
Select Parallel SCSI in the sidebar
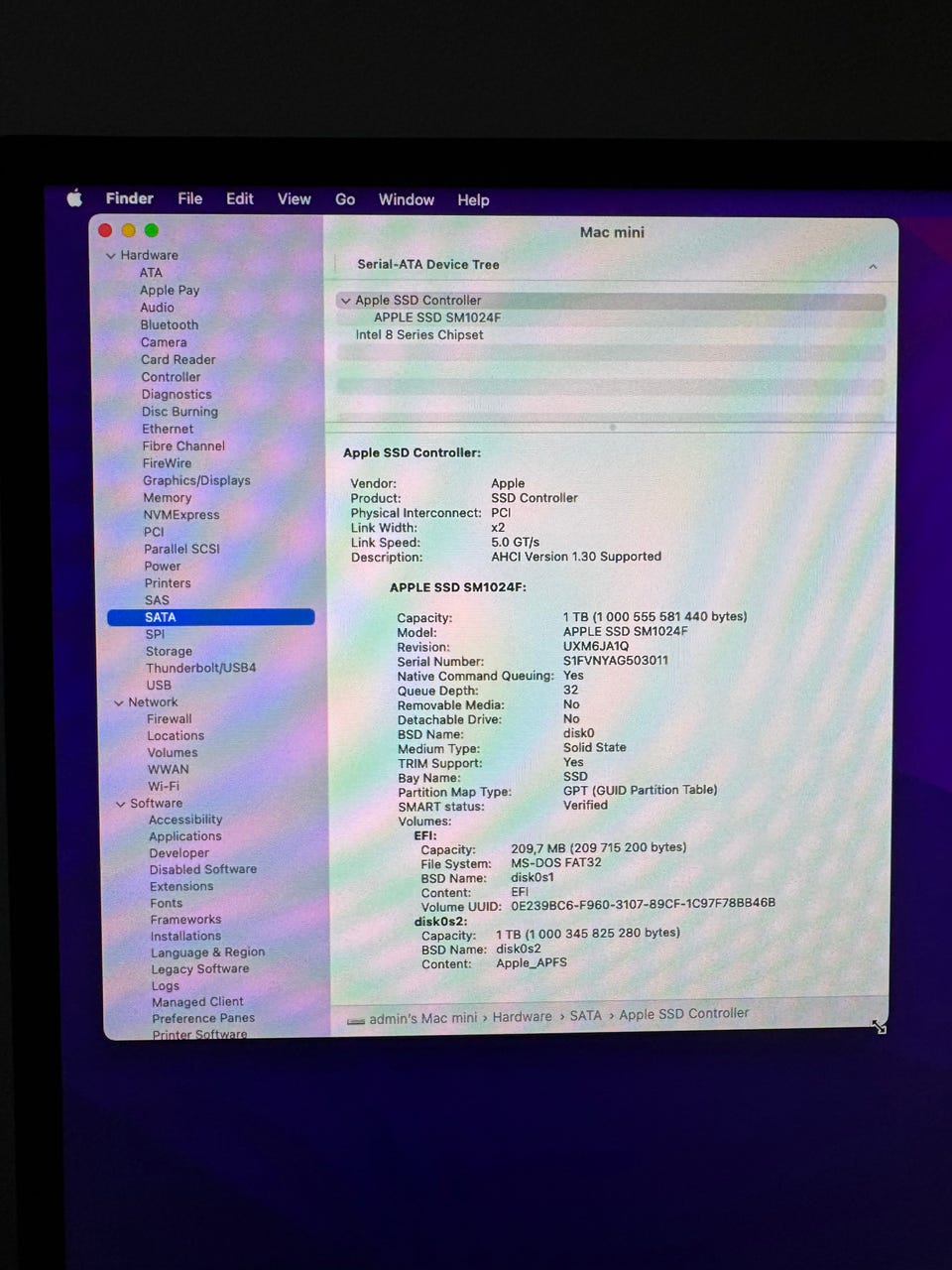[x=181, y=549]
